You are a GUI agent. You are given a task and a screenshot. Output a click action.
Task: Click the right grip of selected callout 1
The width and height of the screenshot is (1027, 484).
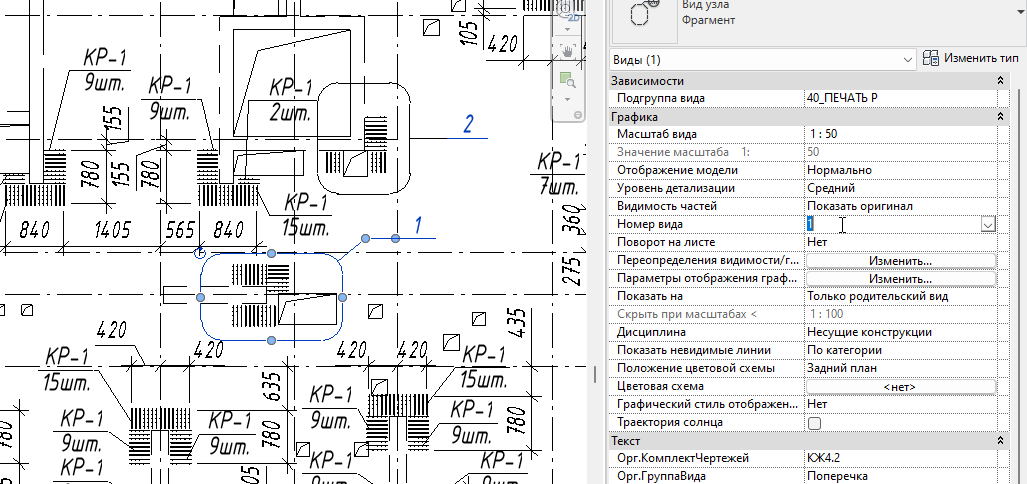coord(343,297)
